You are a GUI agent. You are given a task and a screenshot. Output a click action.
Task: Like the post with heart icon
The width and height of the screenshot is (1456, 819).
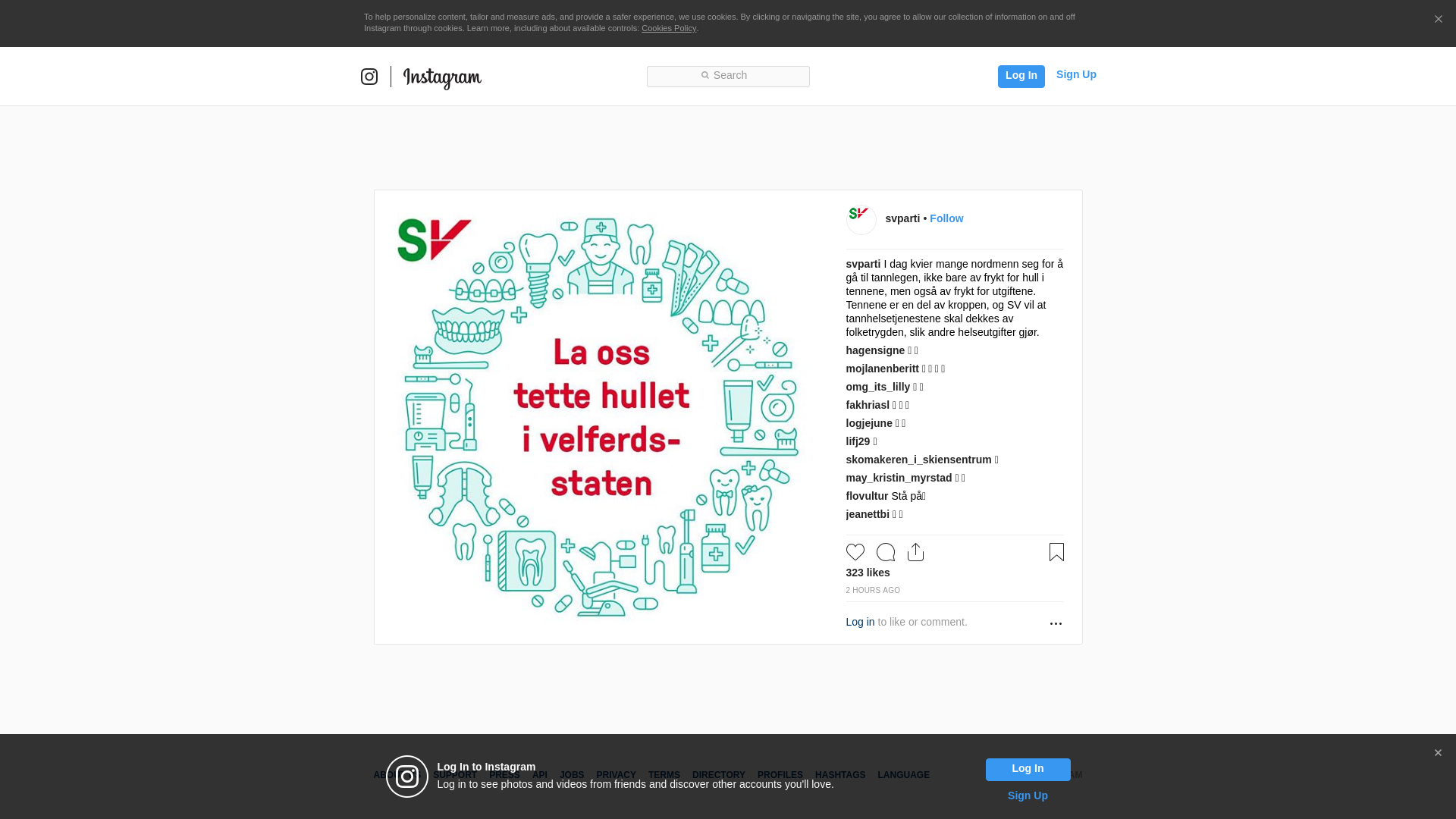(855, 552)
